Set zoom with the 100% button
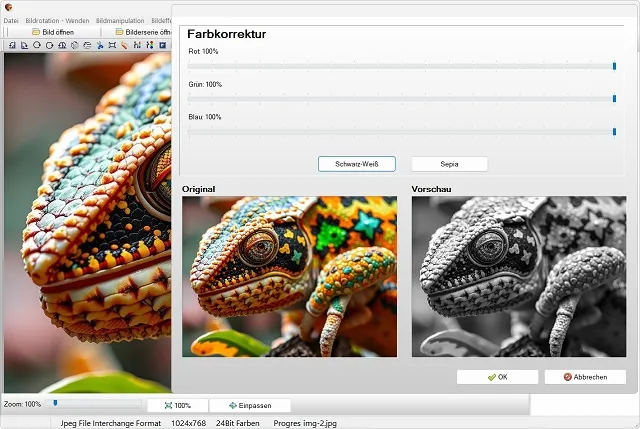 tap(178, 405)
